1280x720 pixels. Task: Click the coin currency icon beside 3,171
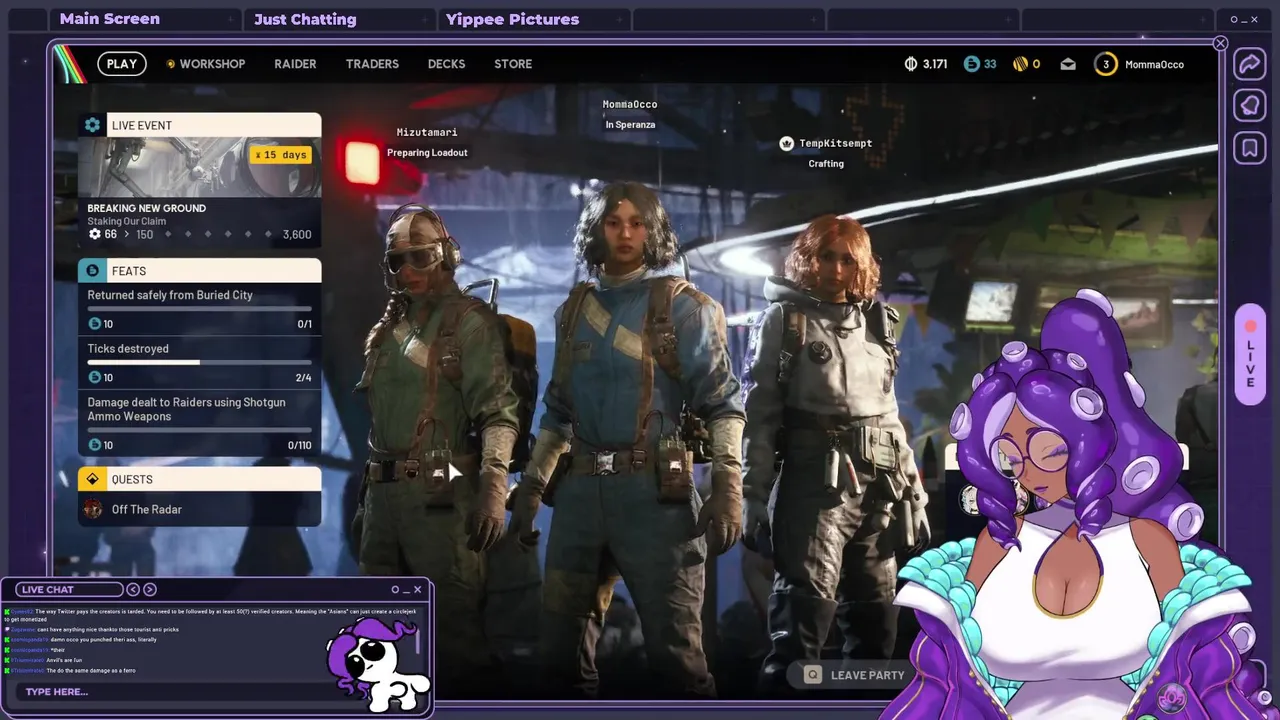pyautogui.click(x=910, y=64)
